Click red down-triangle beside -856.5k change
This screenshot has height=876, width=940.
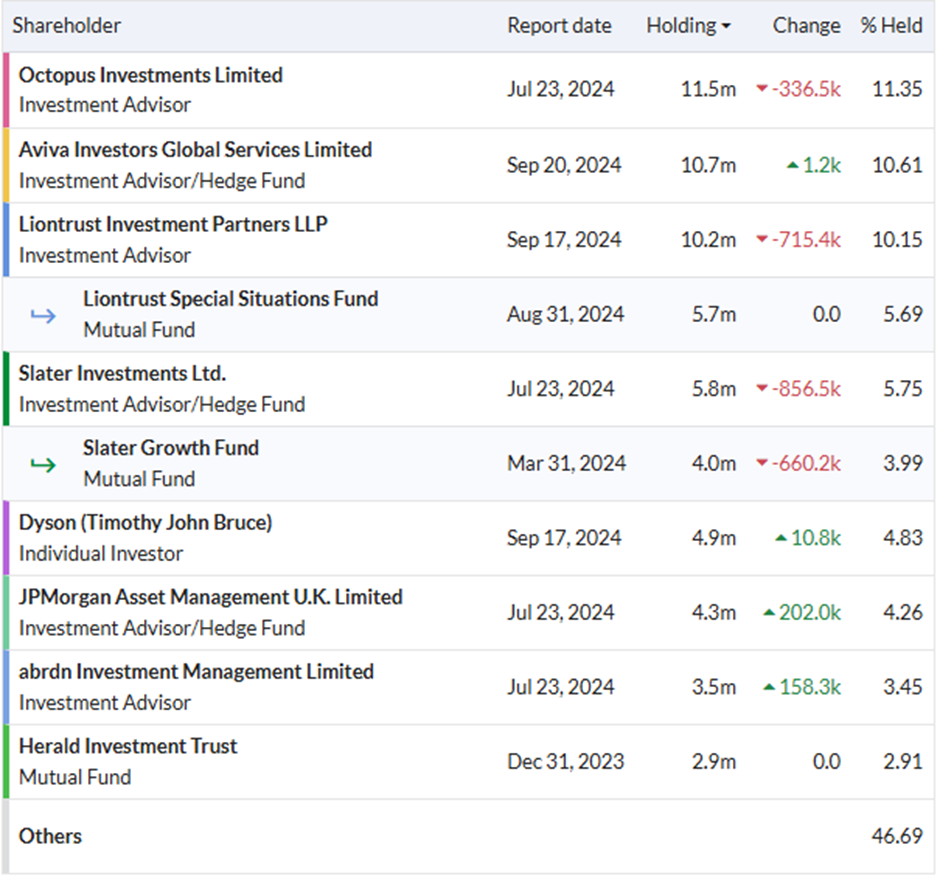[x=762, y=389]
